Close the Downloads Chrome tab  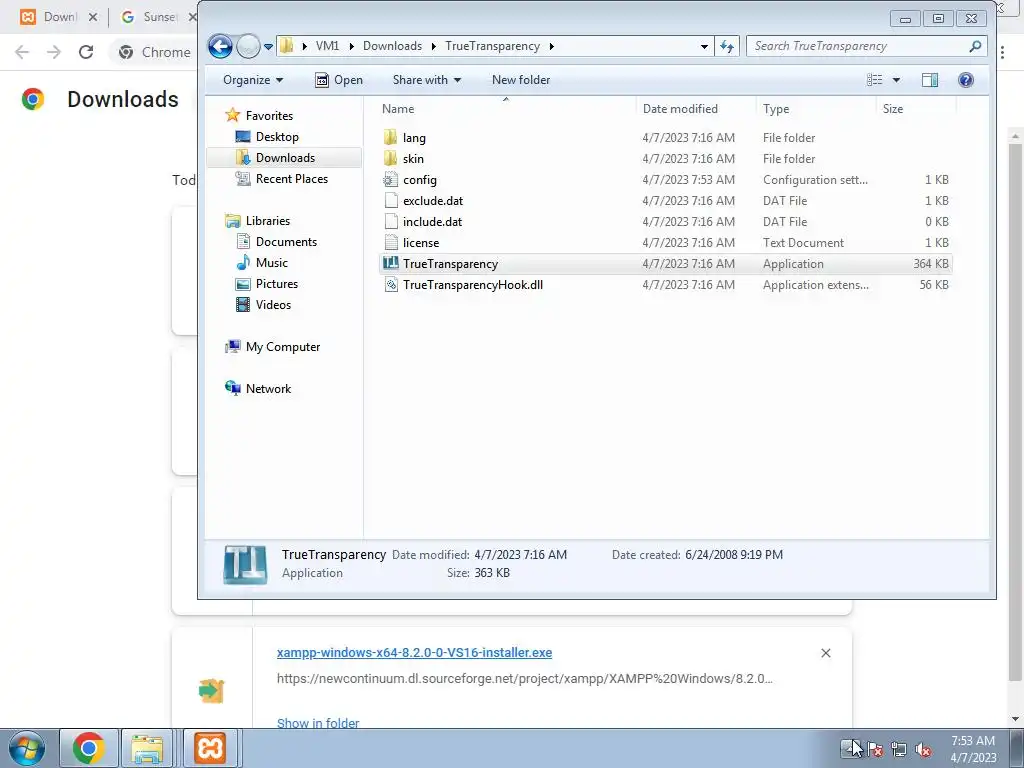93,17
